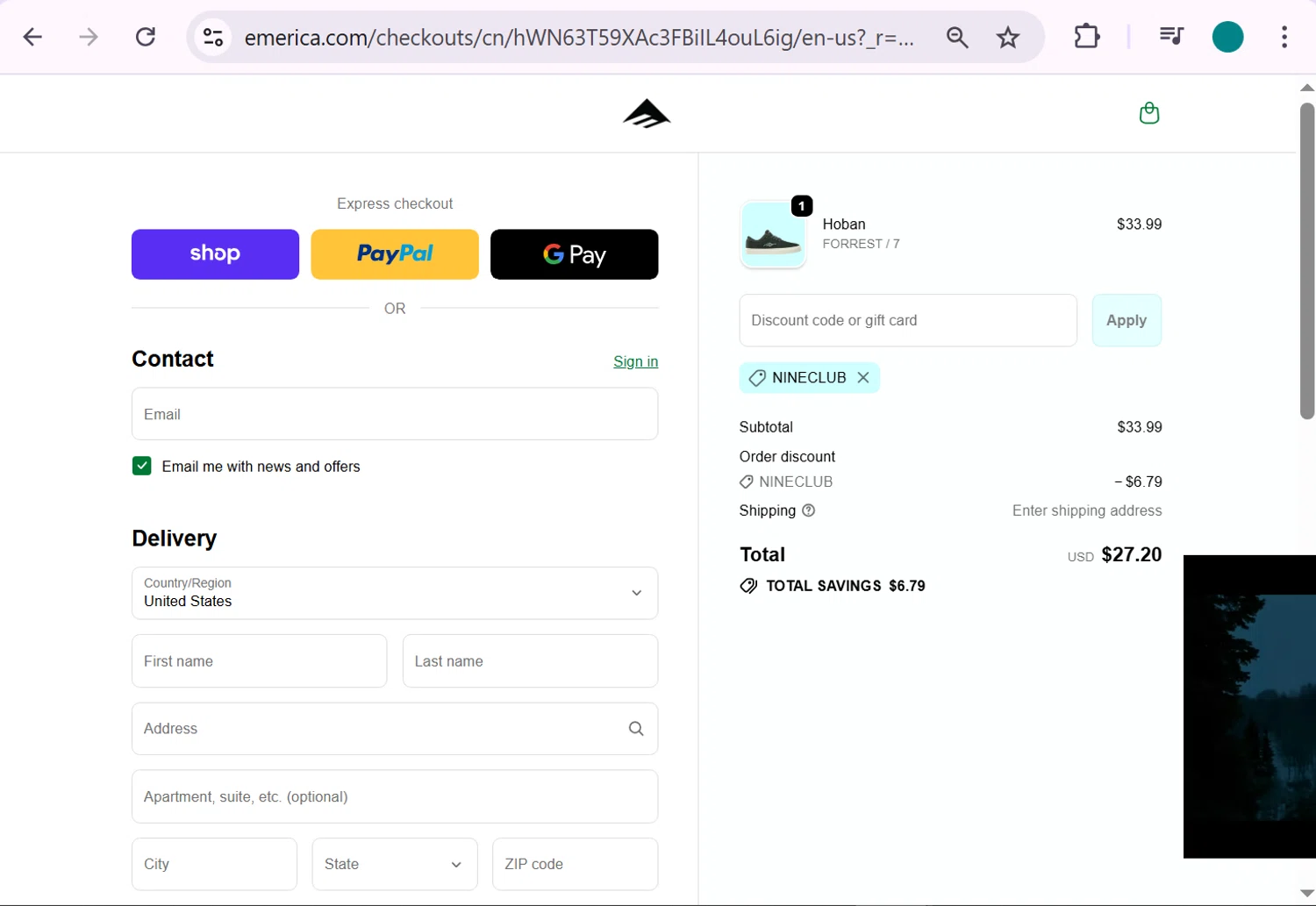Click the Sign in link
This screenshot has width=1316, height=906.
[x=635, y=361]
